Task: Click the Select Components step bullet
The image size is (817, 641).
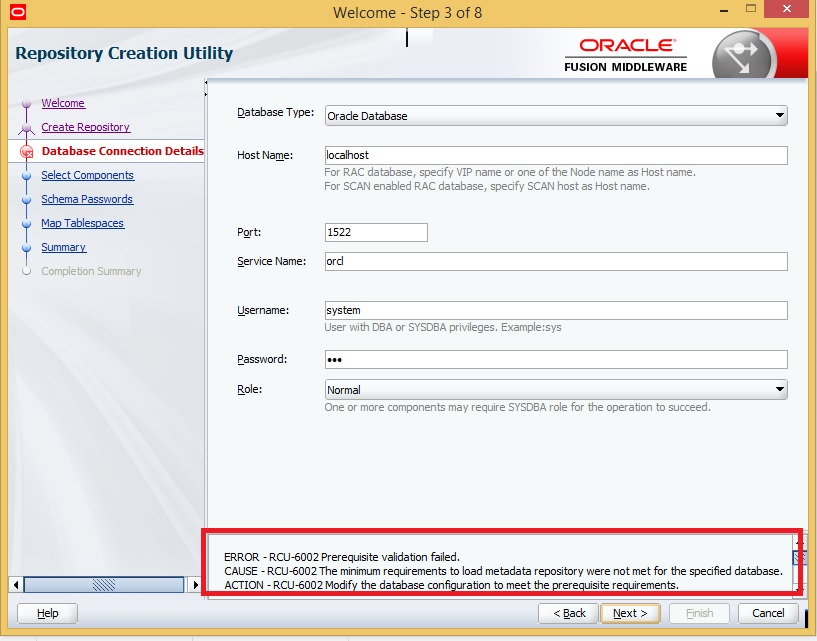Action: coord(27,176)
